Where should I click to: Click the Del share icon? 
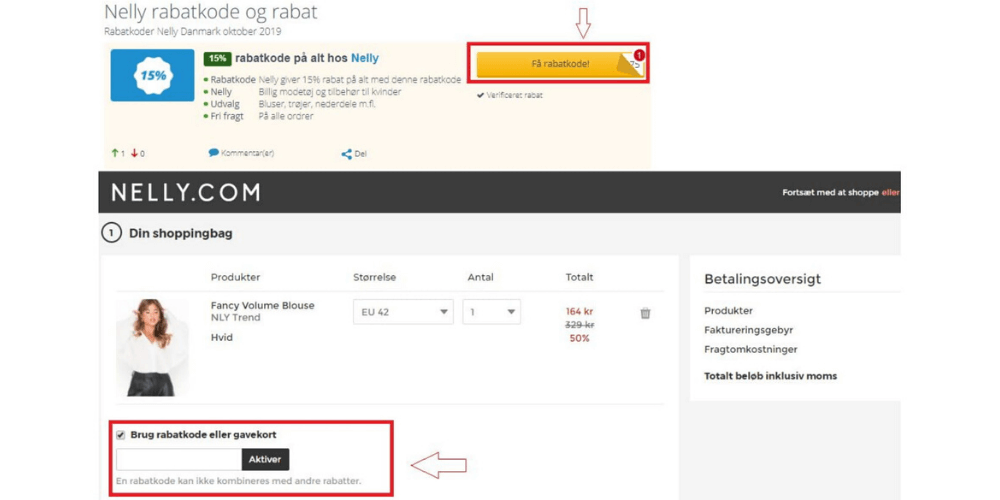pyautogui.click(x=346, y=154)
